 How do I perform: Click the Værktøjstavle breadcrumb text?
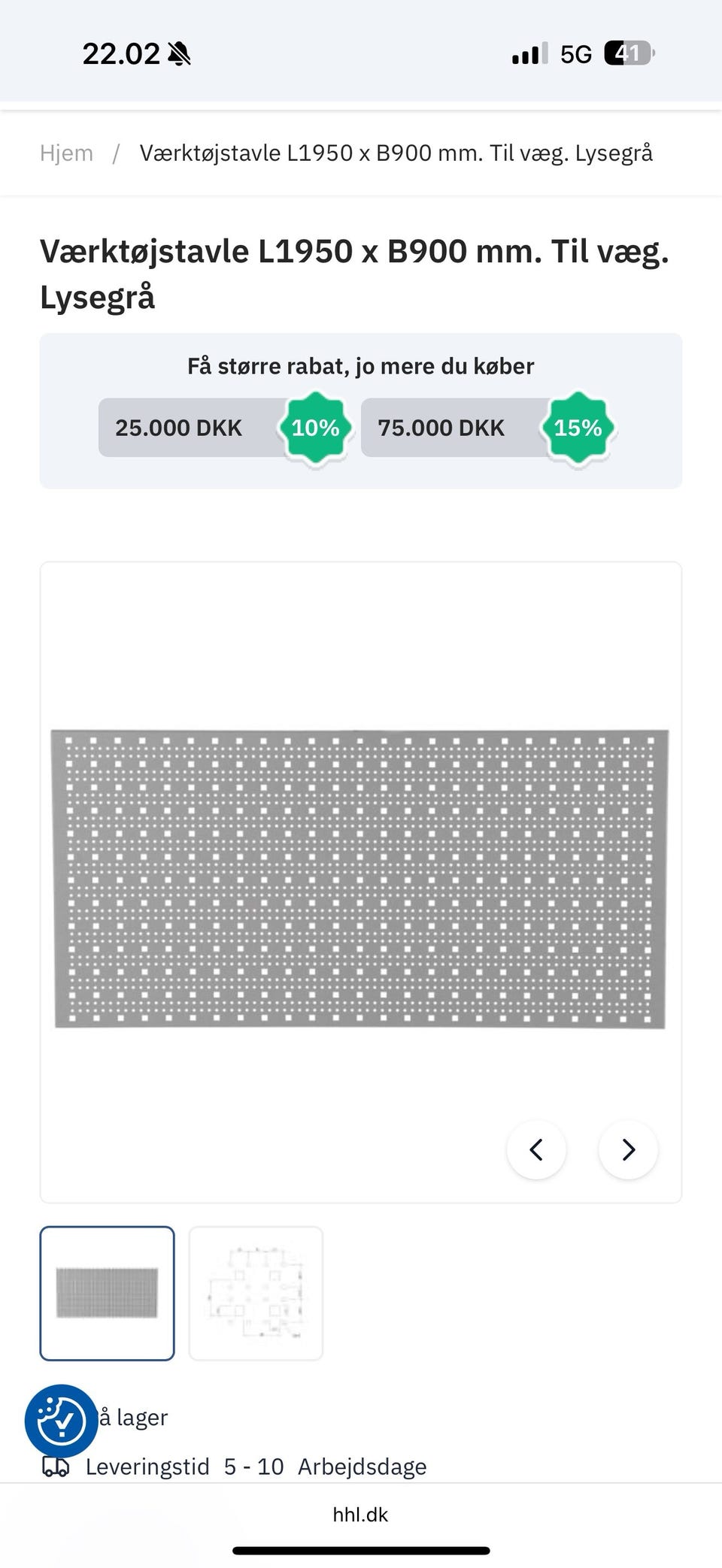(x=396, y=153)
